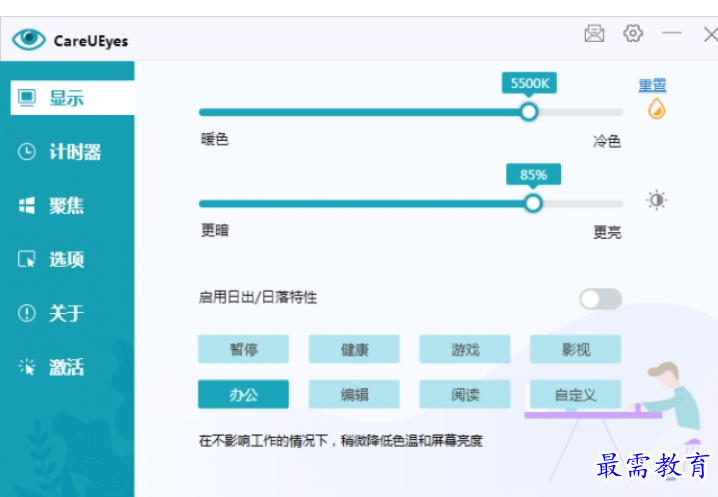This screenshot has width=718, height=497.
Task: Switch to the 显示 tab
Action: pyautogui.click(x=72, y=98)
